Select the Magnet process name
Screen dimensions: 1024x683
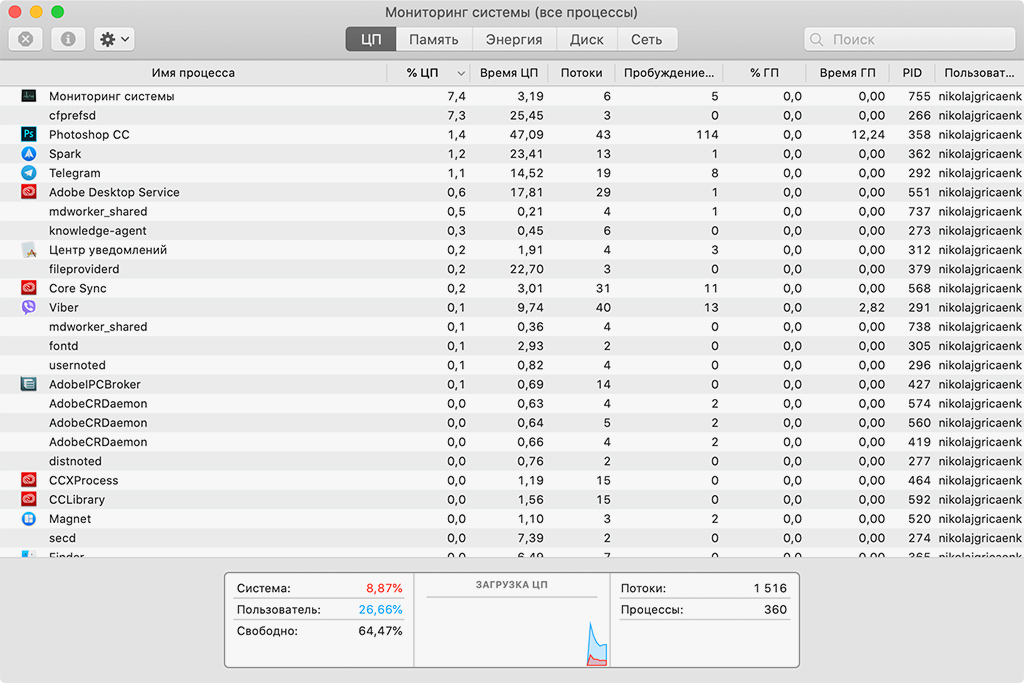70,519
